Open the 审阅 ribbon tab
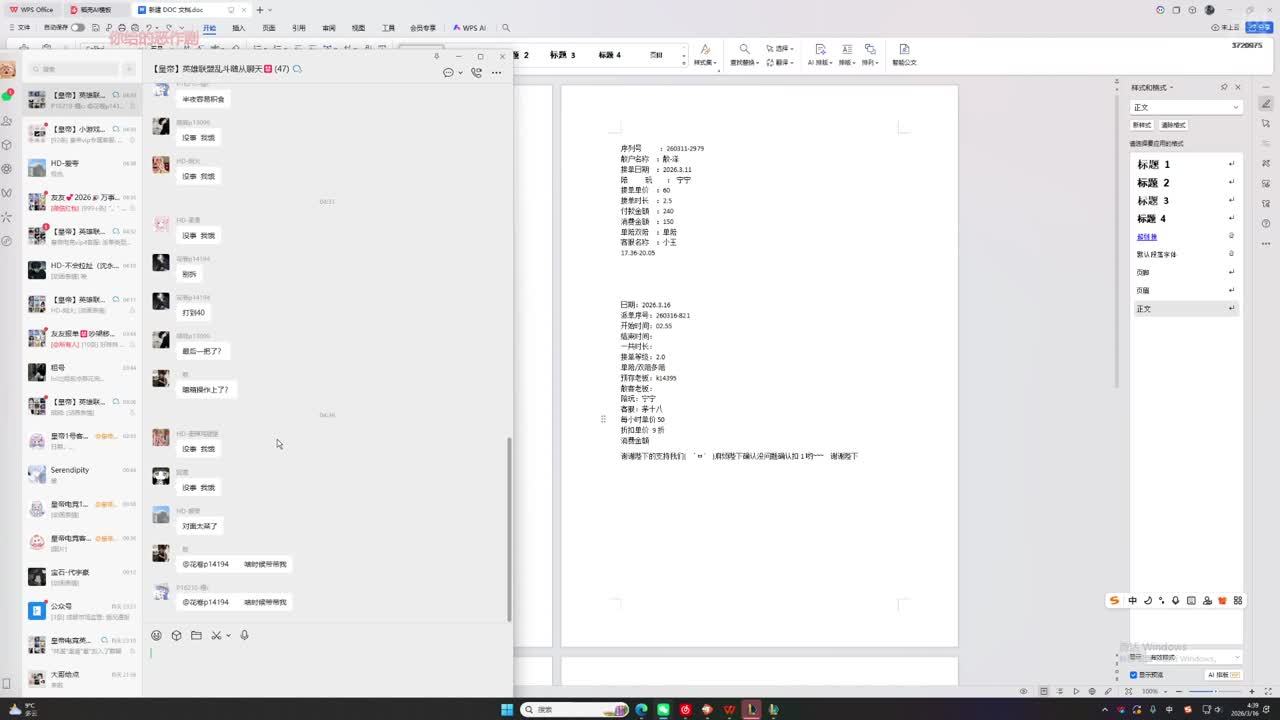The width and height of the screenshot is (1280, 720). 328,28
